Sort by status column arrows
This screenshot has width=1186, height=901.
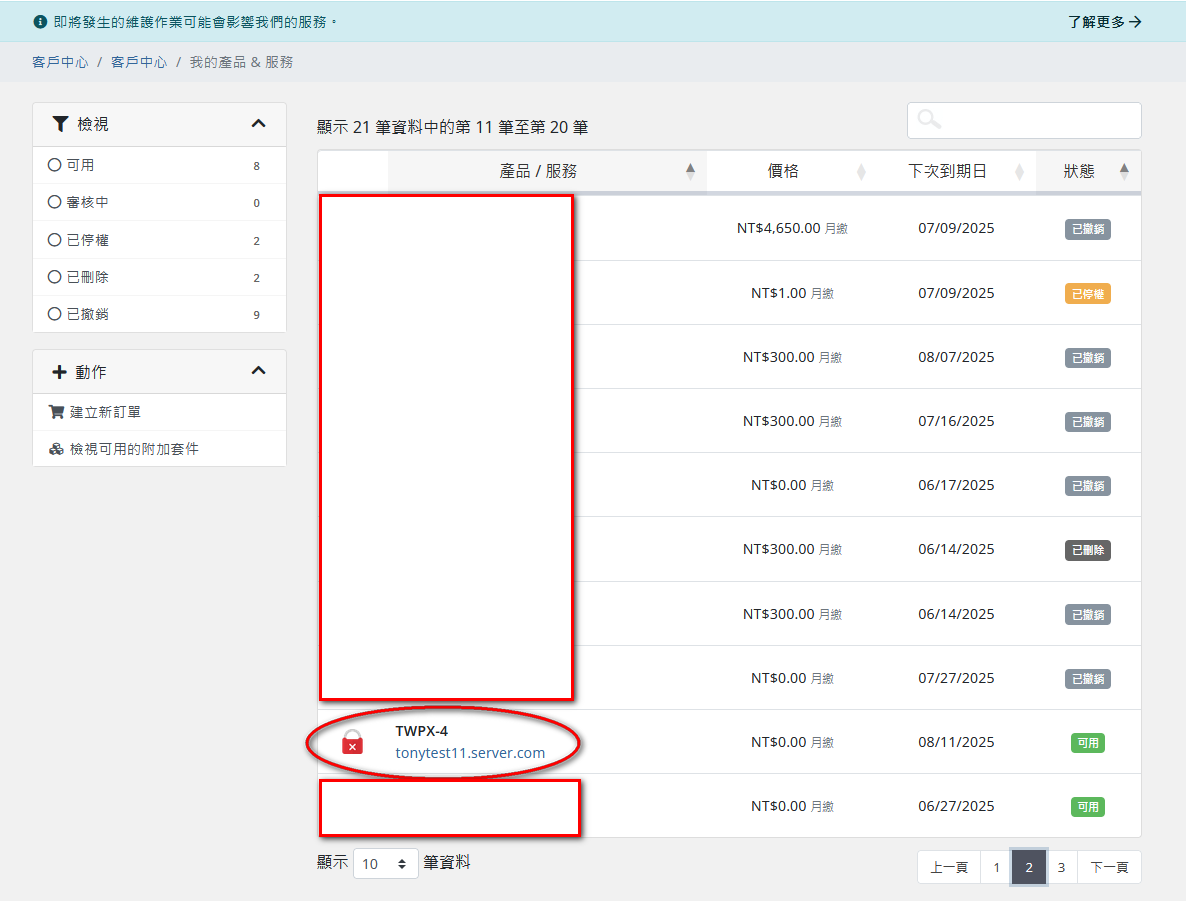click(1124, 171)
